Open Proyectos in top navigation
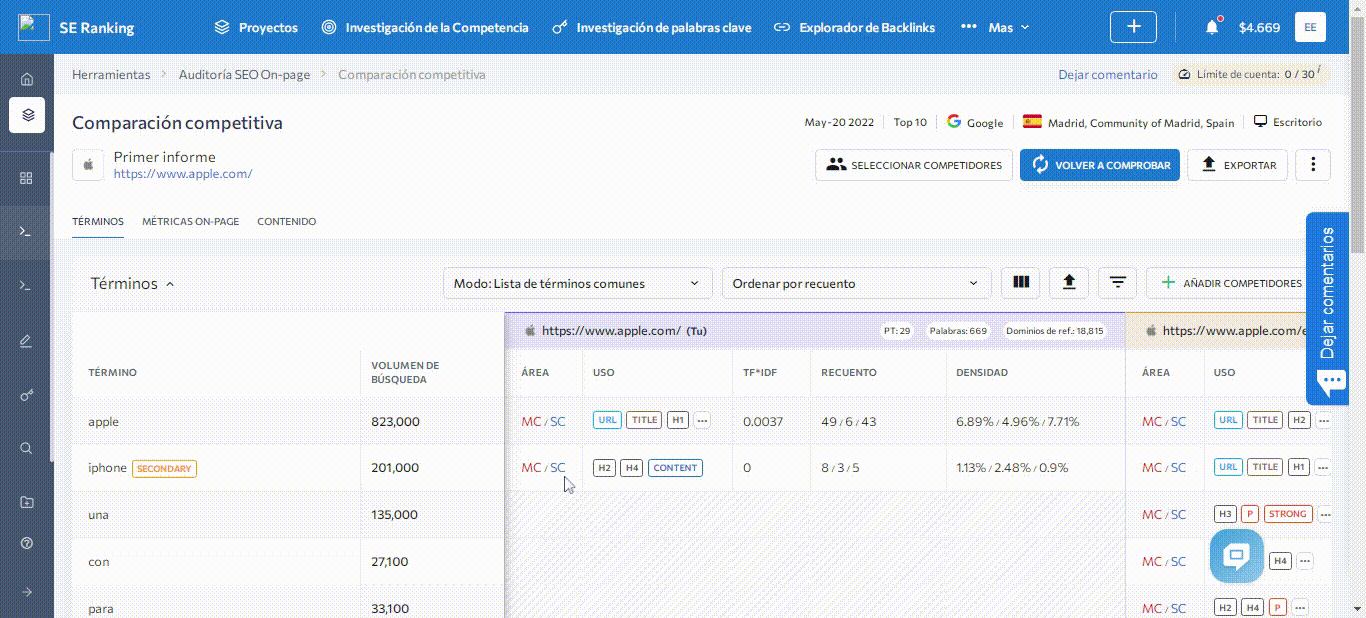The width and height of the screenshot is (1366, 618). [256, 27]
